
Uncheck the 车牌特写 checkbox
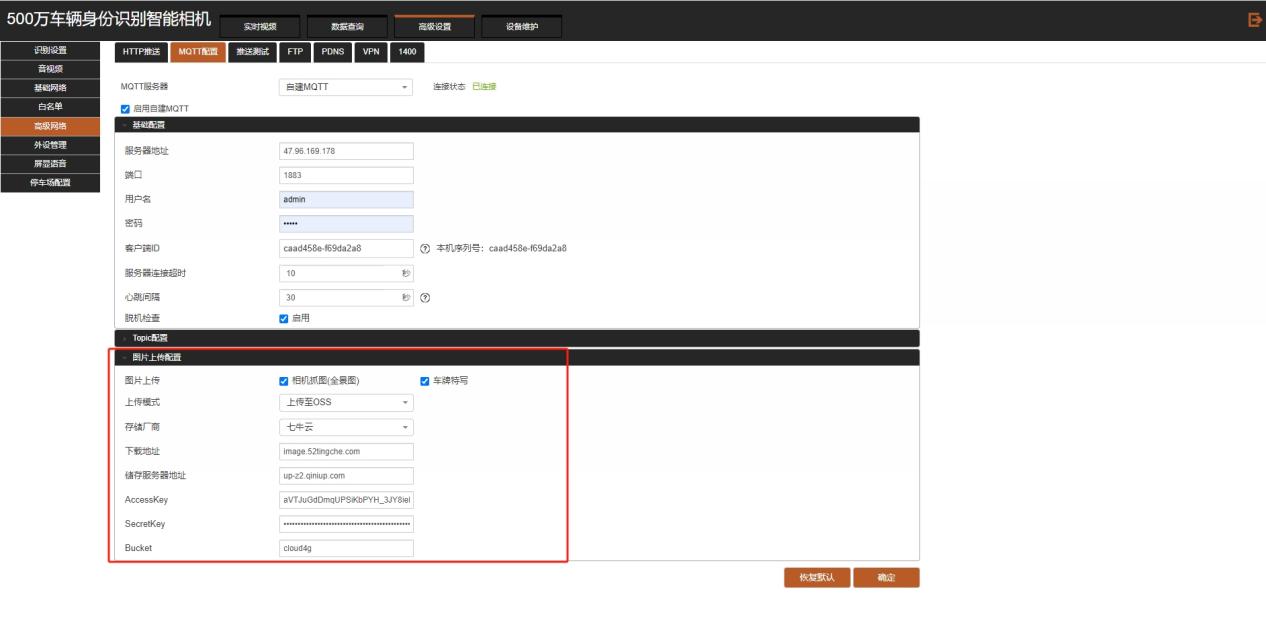point(425,380)
